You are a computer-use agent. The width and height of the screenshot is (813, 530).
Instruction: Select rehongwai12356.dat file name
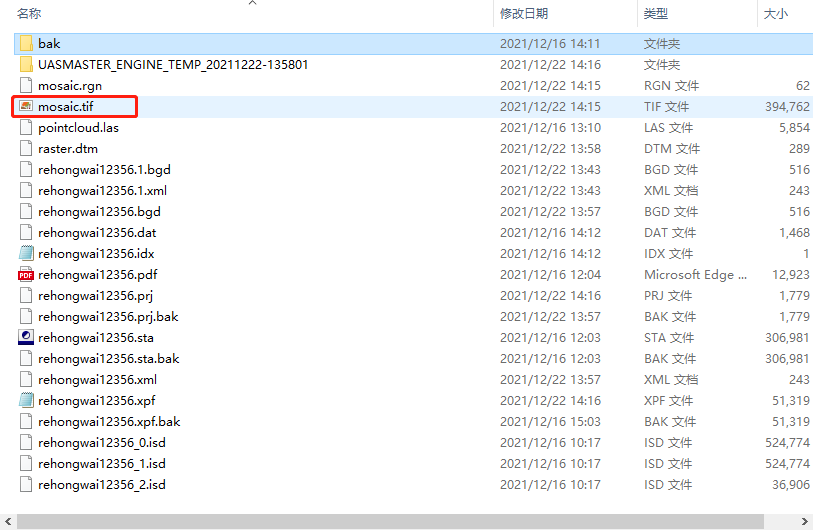click(97, 233)
